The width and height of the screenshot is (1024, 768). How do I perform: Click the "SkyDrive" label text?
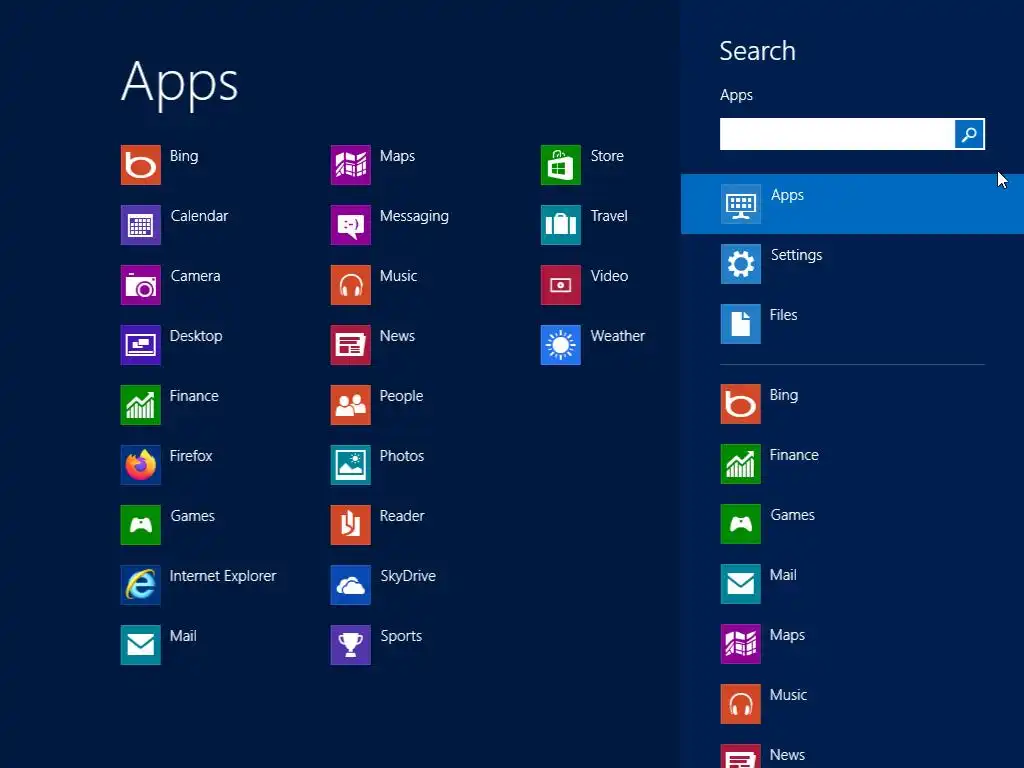[x=408, y=576]
